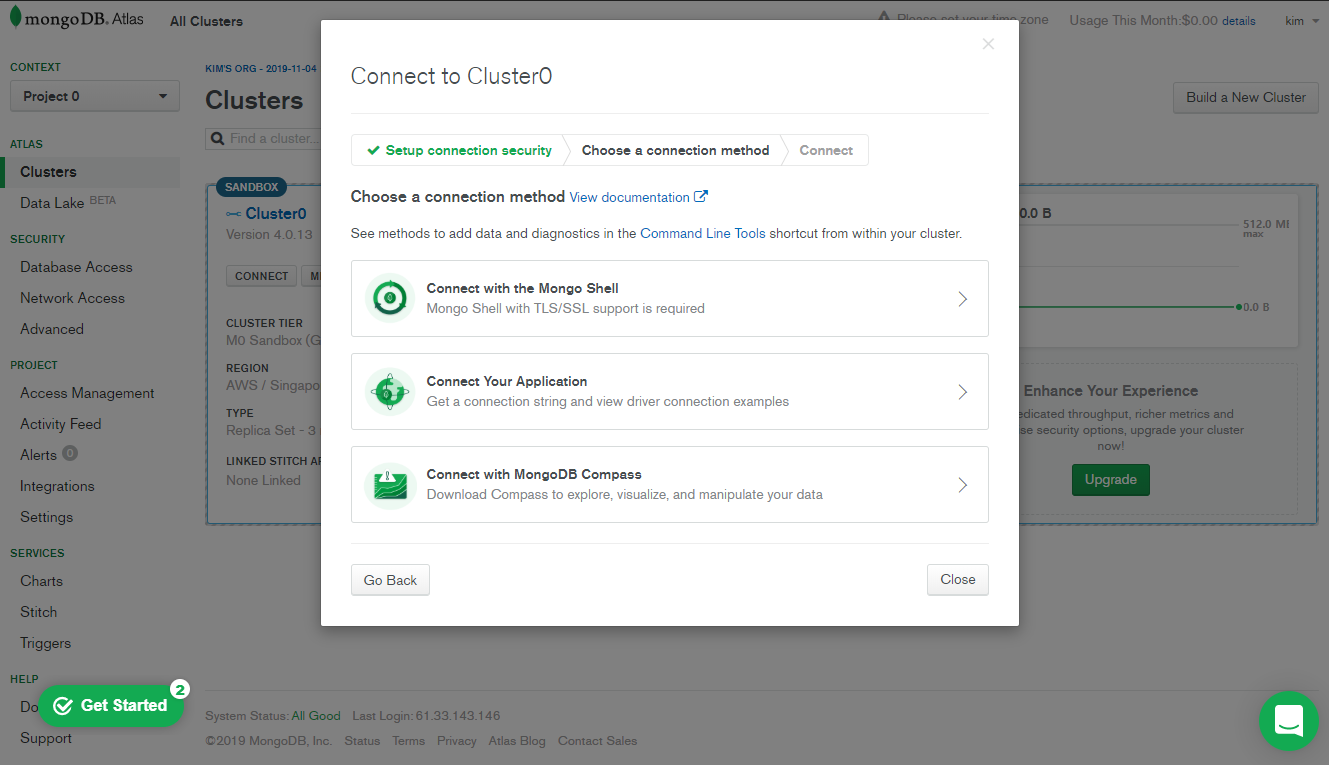1329x765 pixels.
Task: Open the Contact Sales footer link
Action: (x=597, y=741)
